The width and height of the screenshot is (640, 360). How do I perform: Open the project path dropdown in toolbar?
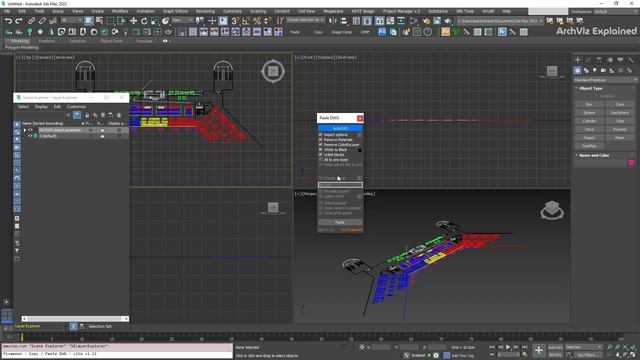point(500,20)
